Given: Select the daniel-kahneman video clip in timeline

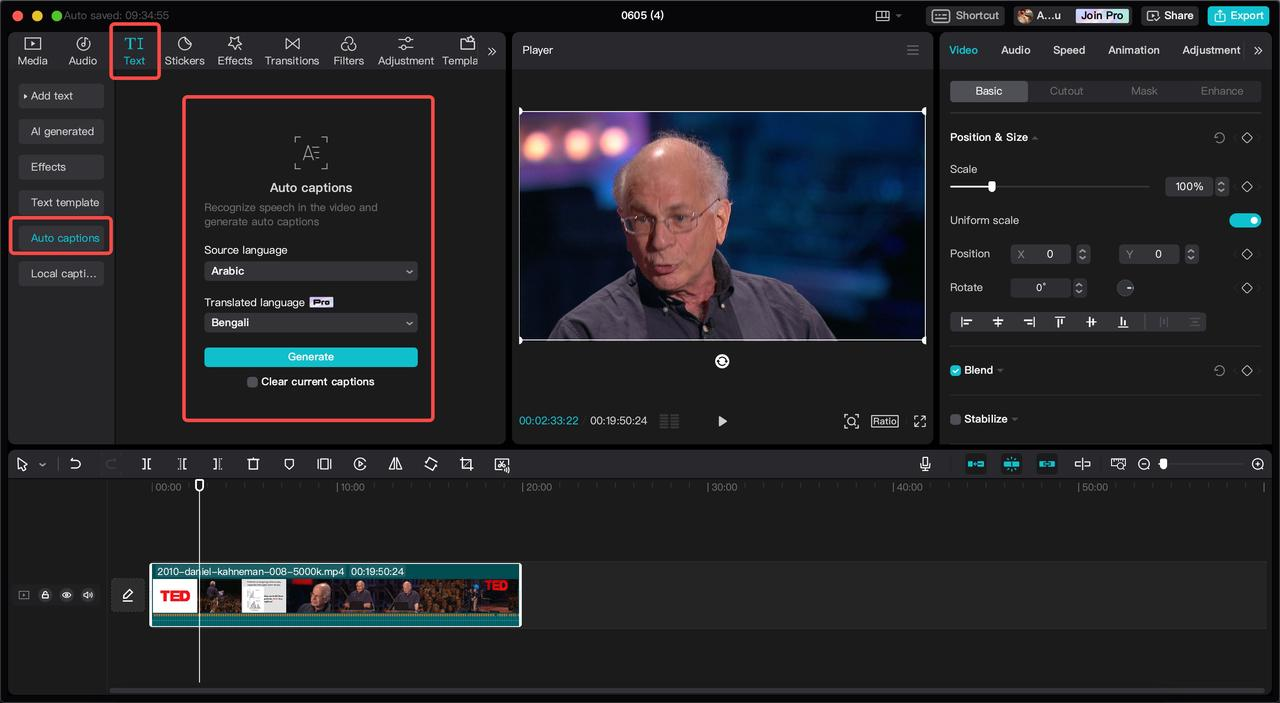Looking at the screenshot, I should (x=335, y=595).
